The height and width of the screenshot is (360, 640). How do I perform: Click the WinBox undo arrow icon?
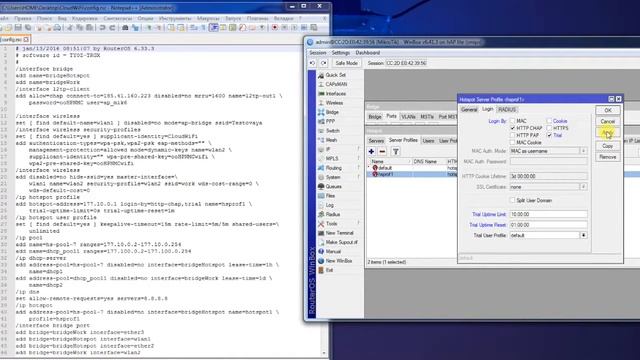(313, 63)
